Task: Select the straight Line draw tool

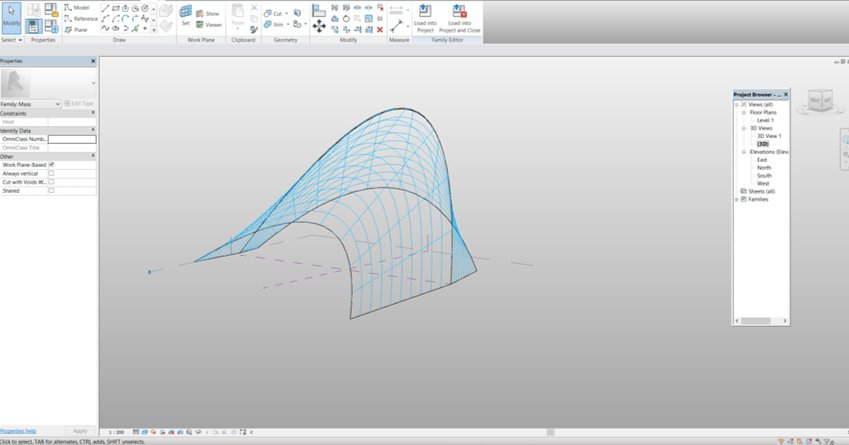Action: (x=106, y=8)
